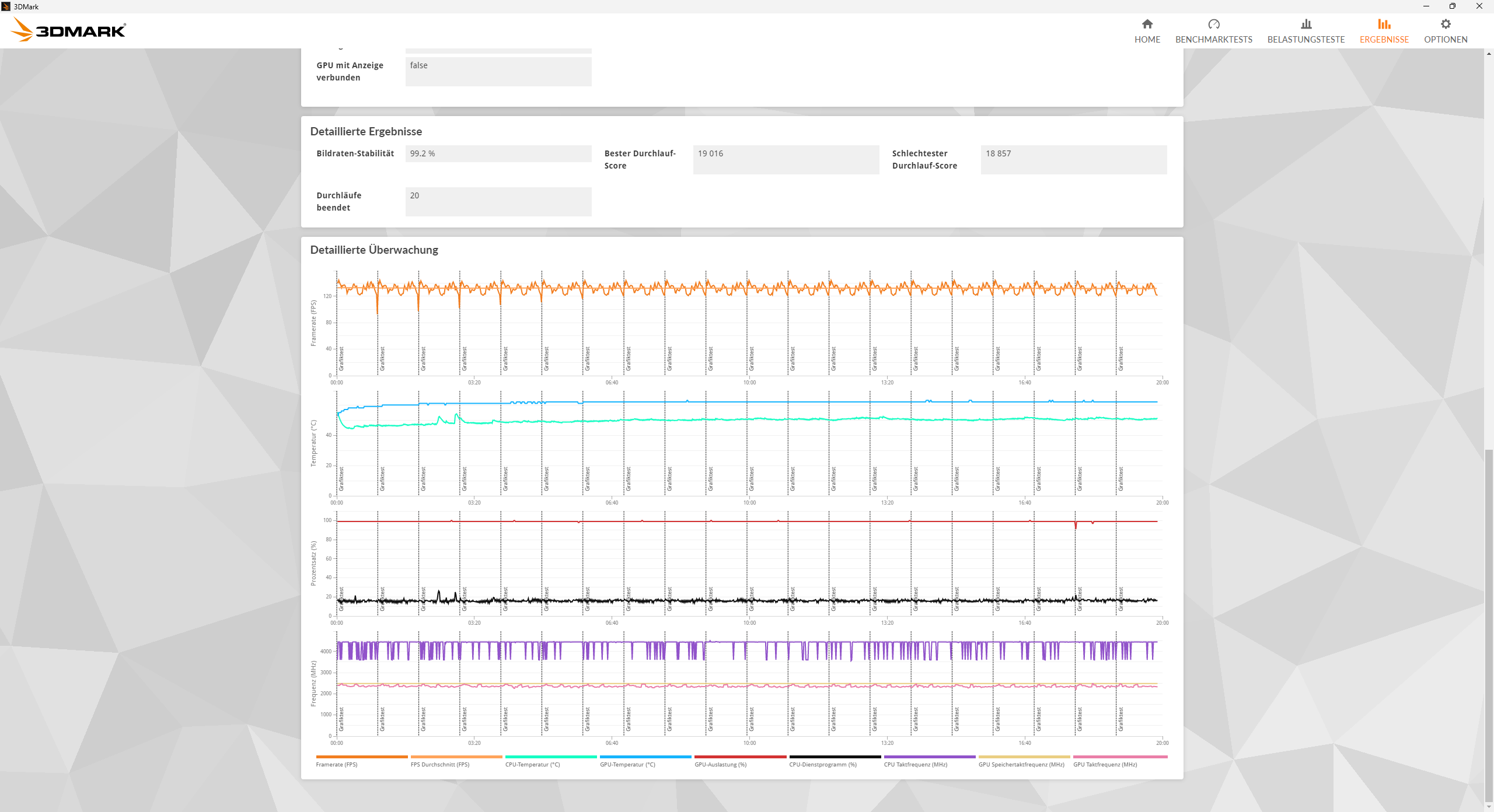This screenshot has height=812, width=1494.
Task: Toggle the GPU-Auslastung (%) legend entry
Action: click(x=720, y=764)
